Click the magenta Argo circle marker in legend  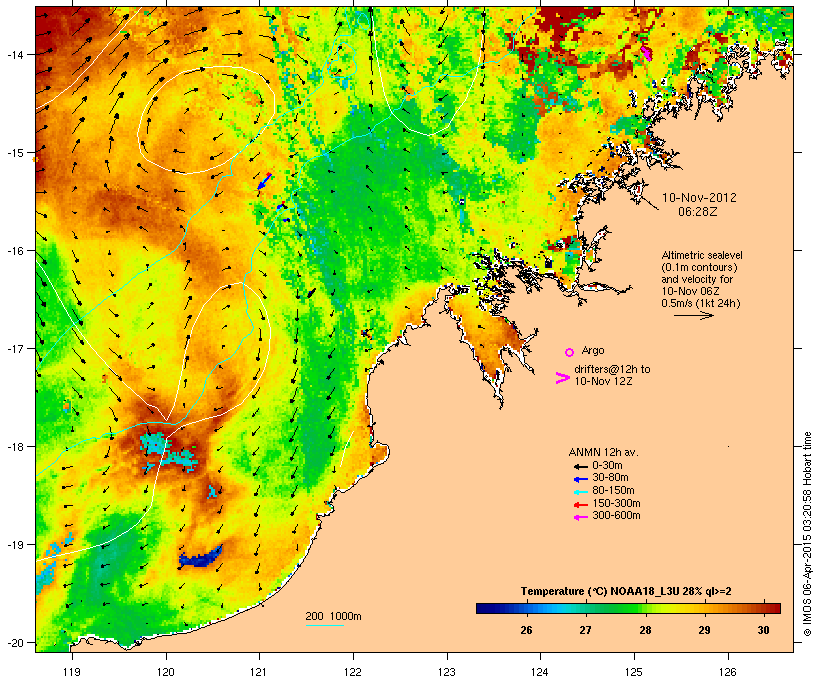tap(569, 352)
